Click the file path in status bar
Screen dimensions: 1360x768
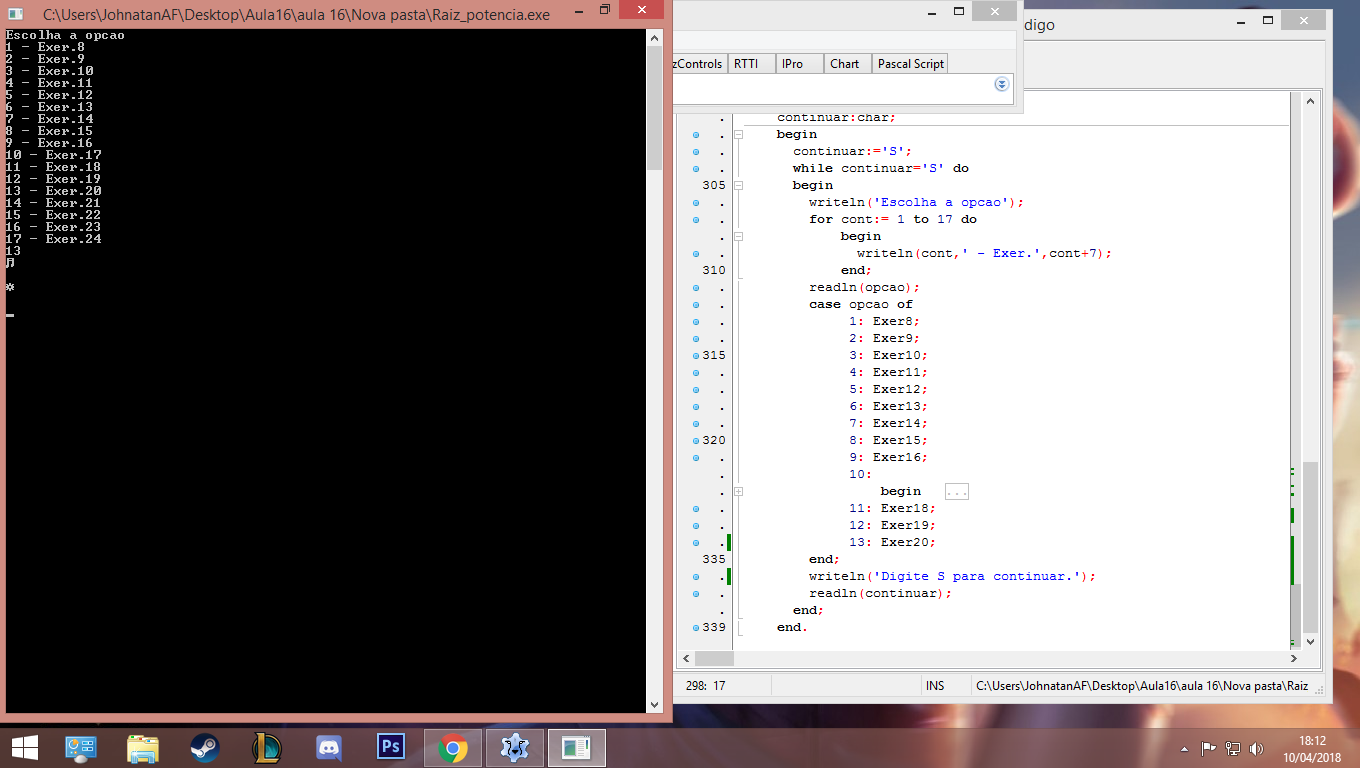coord(1142,686)
